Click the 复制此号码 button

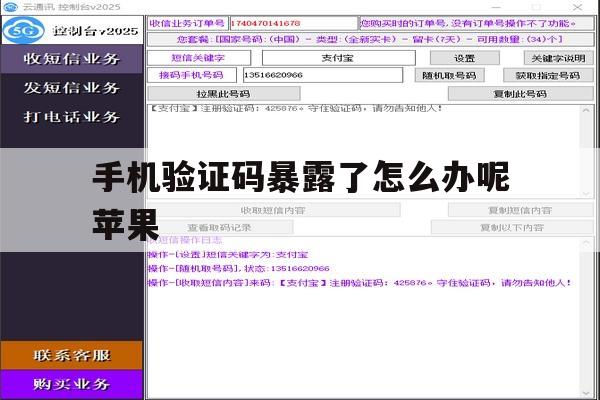click(520, 94)
